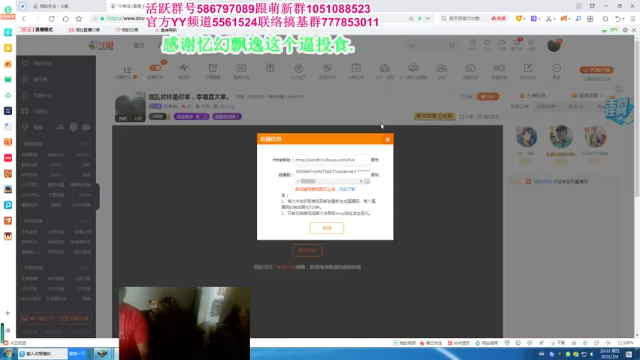
Task: Click the gift box icon in streamer toolbar
Action: point(270,68)
